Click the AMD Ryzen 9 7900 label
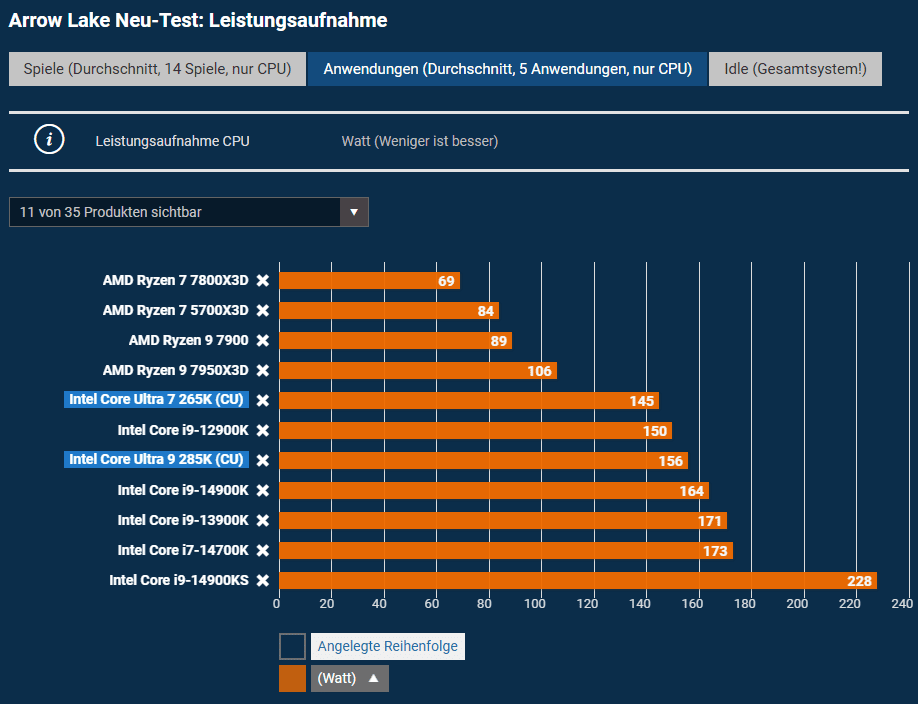This screenshot has height=704, width=918. tap(189, 340)
